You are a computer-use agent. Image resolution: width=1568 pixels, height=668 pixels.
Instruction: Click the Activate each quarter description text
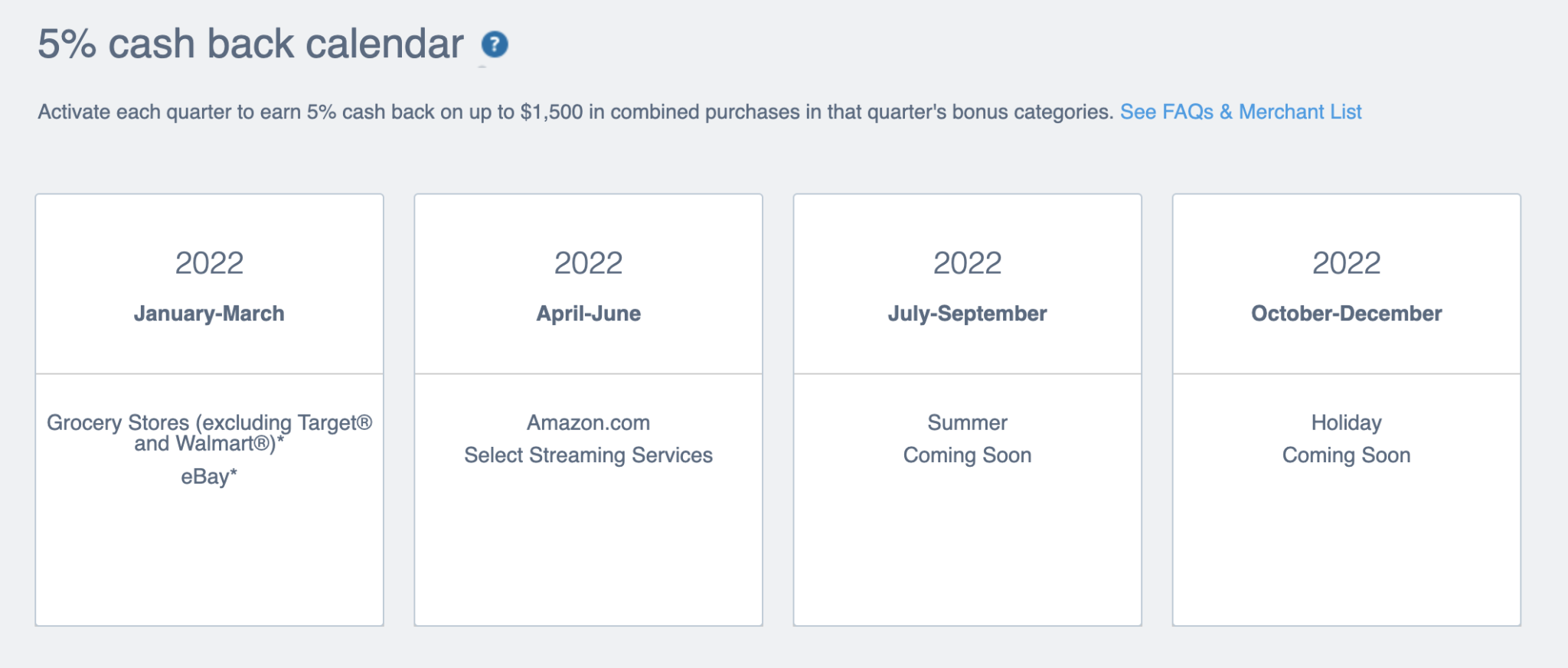(574, 112)
